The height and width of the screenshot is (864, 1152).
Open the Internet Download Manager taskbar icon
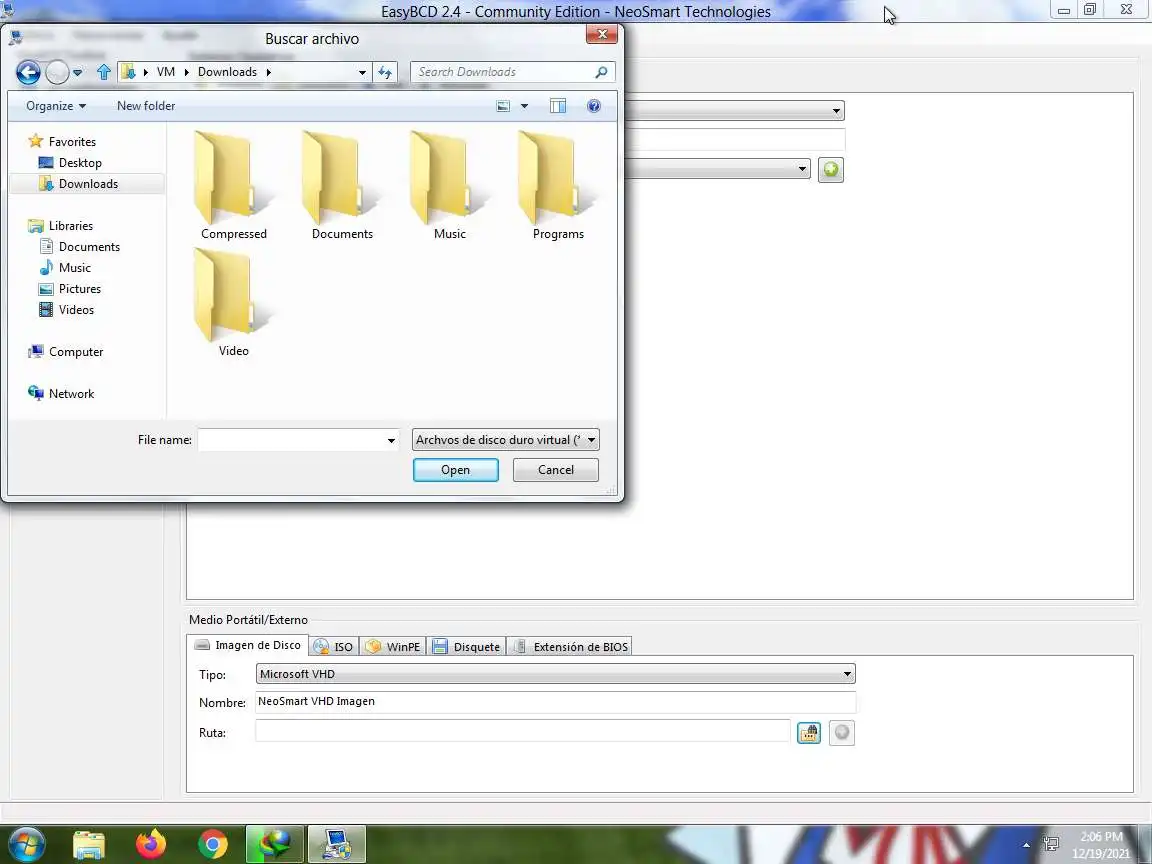pyautogui.click(x=274, y=844)
